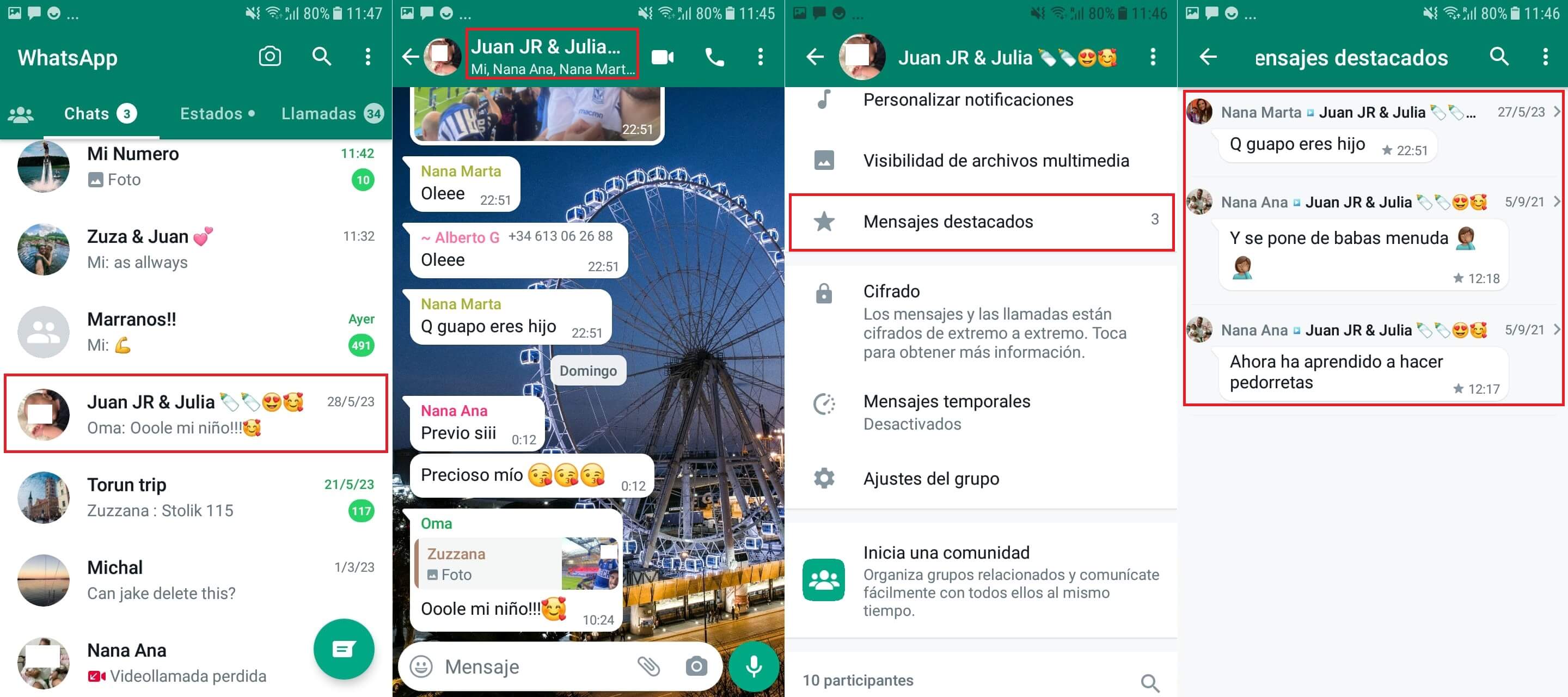Screen dimensions: 1568x697
Task: Open Mensajes destacados starred messages
Action: pyautogui.click(x=980, y=221)
